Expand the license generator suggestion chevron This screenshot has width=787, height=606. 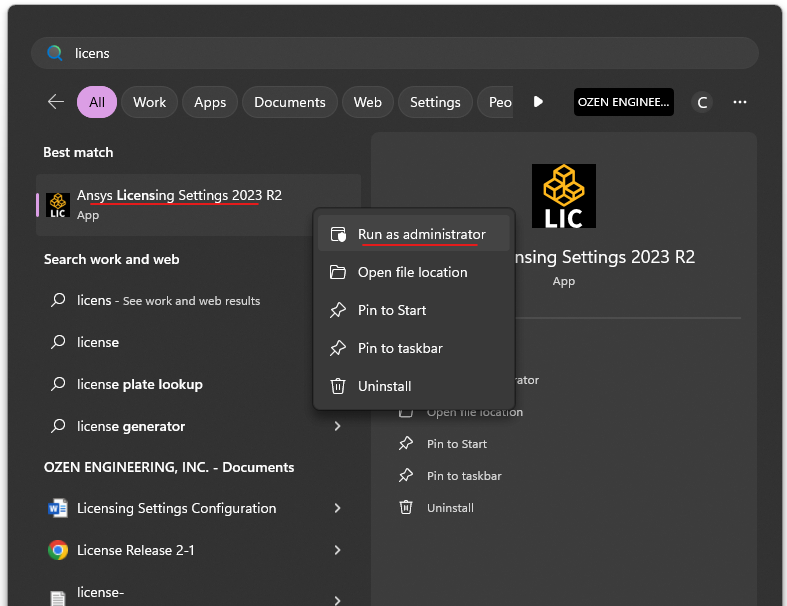pyautogui.click(x=338, y=426)
